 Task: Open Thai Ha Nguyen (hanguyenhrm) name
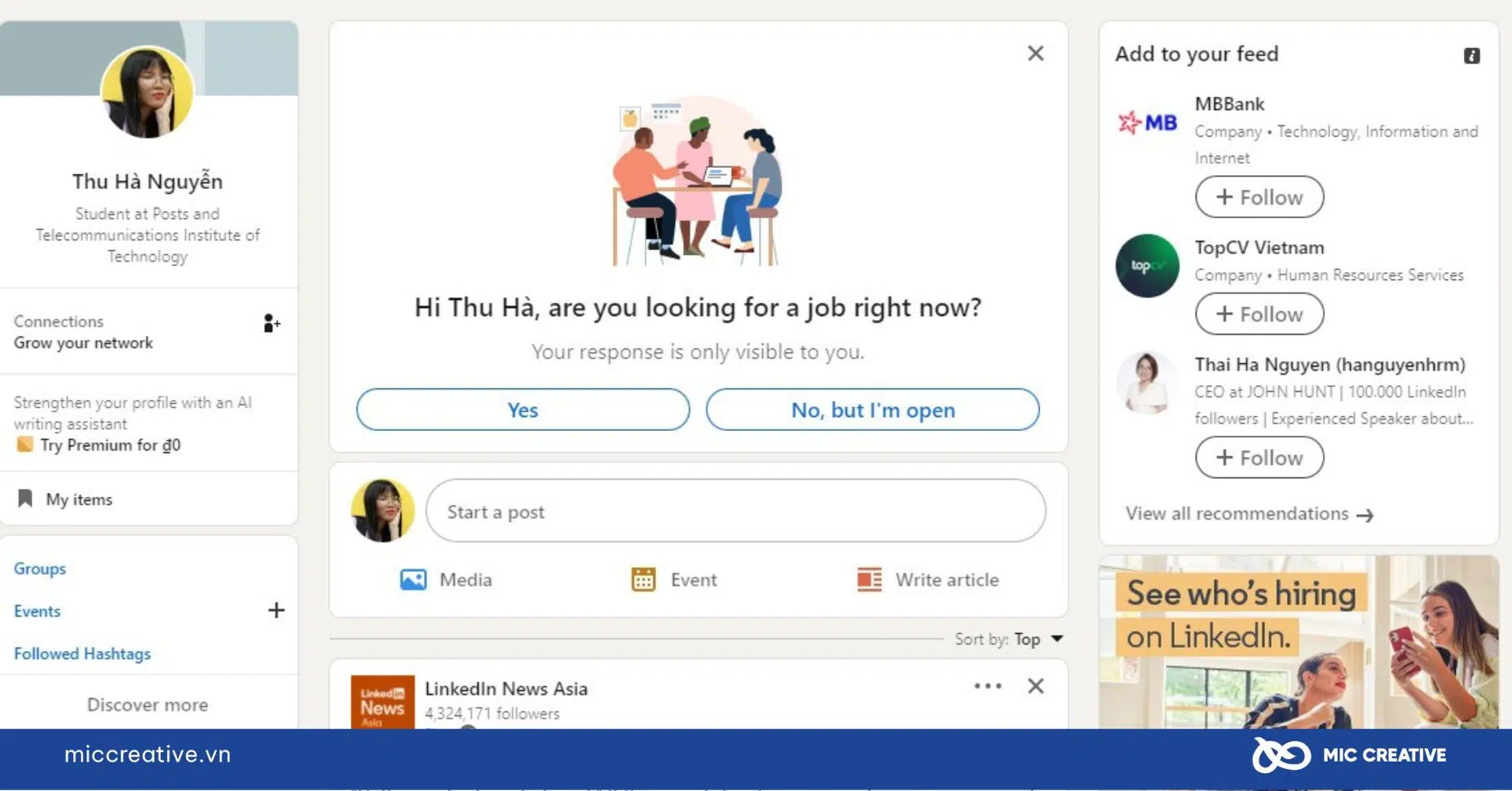pos(1329,365)
